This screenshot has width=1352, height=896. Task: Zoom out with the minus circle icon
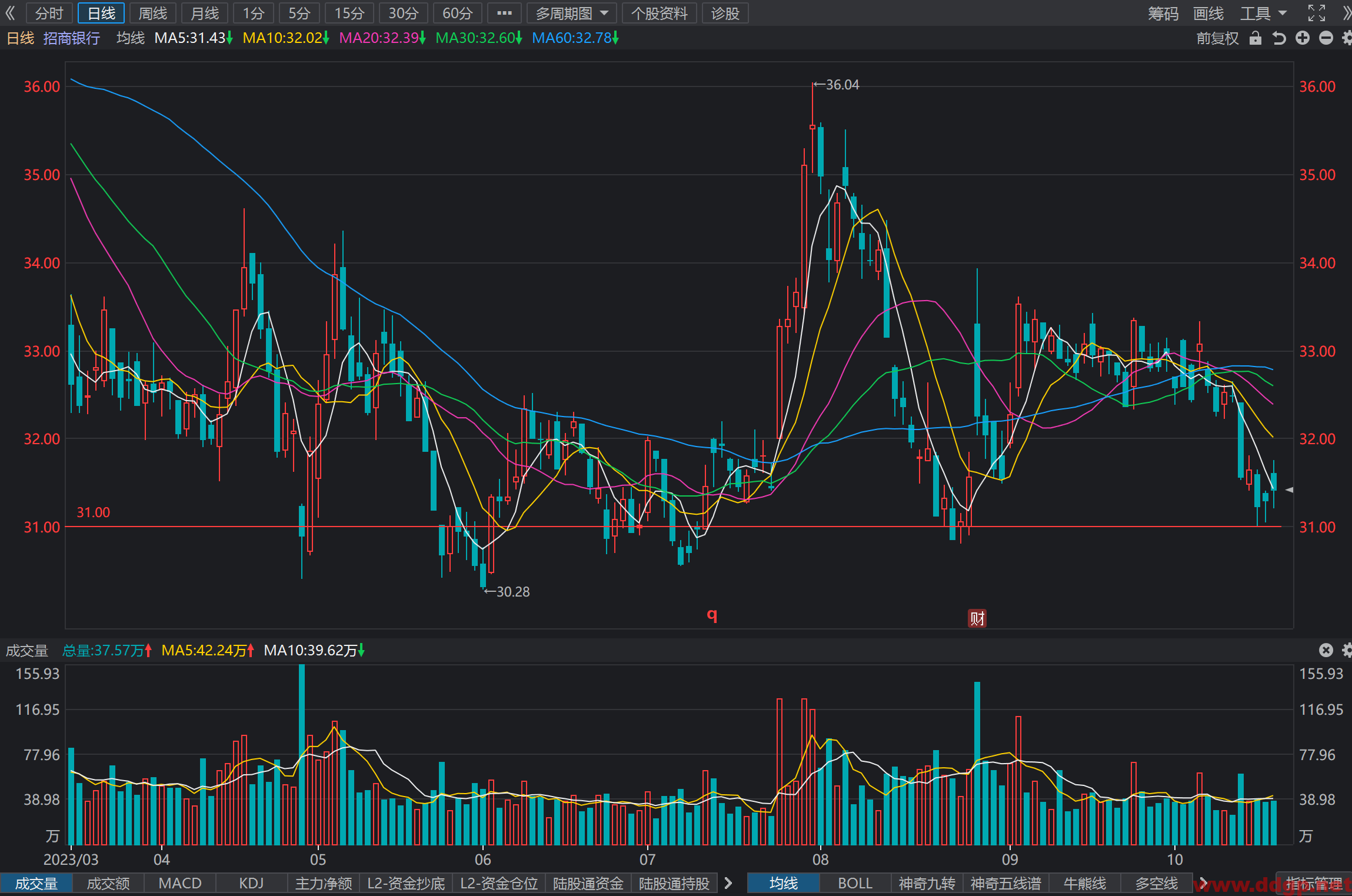point(1326,38)
